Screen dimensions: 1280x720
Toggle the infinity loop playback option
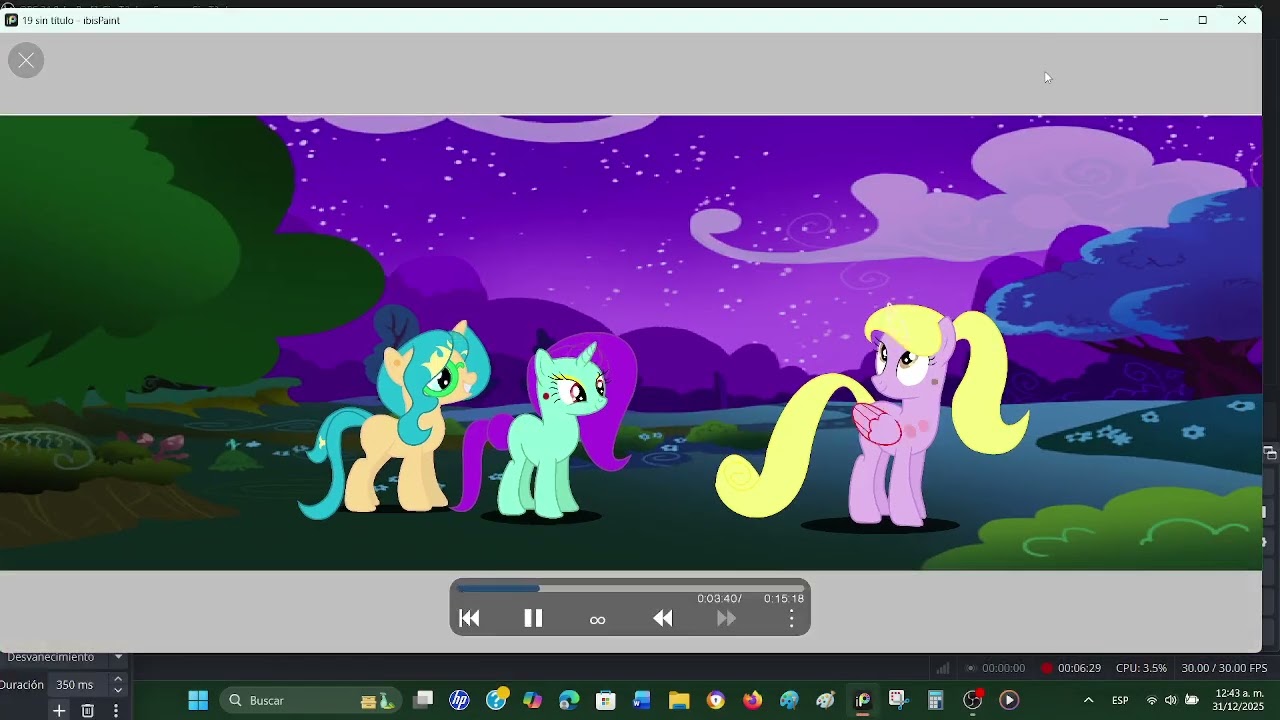[x=598, y=620]
